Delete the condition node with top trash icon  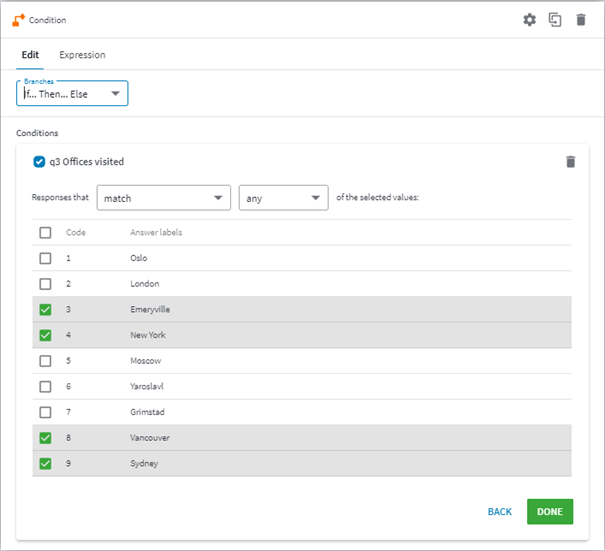tap(581, 20)
